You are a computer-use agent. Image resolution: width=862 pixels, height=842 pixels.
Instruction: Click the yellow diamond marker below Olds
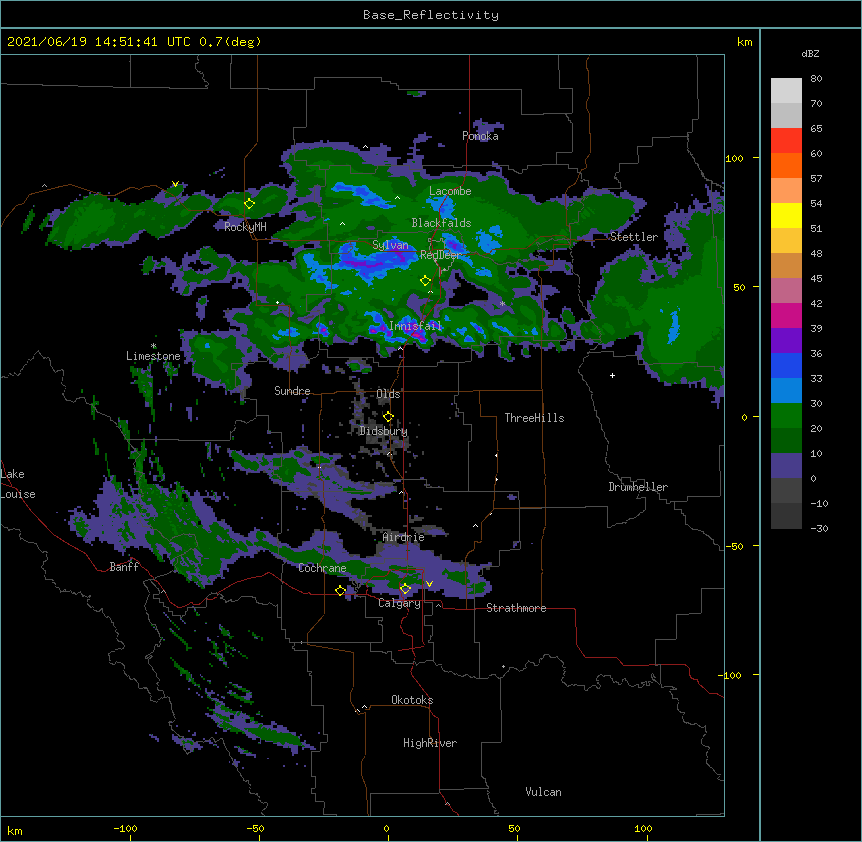[x=388, y=417]
